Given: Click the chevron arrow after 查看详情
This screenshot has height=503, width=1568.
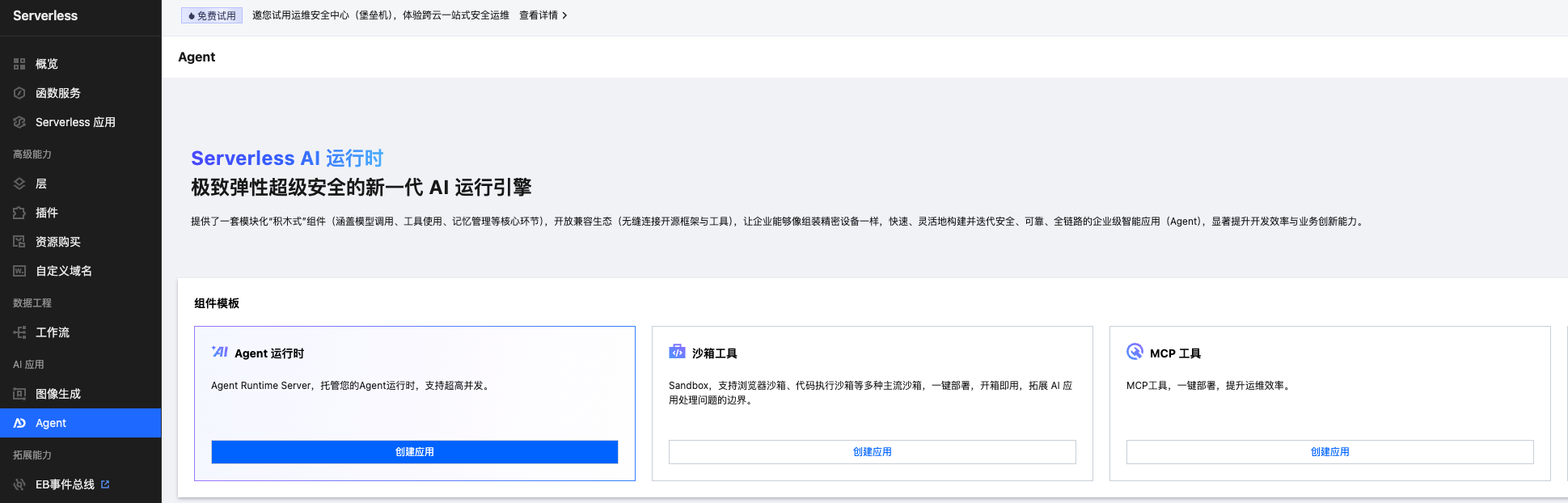Looking at the screenshot, I should (x=564, y=15).
